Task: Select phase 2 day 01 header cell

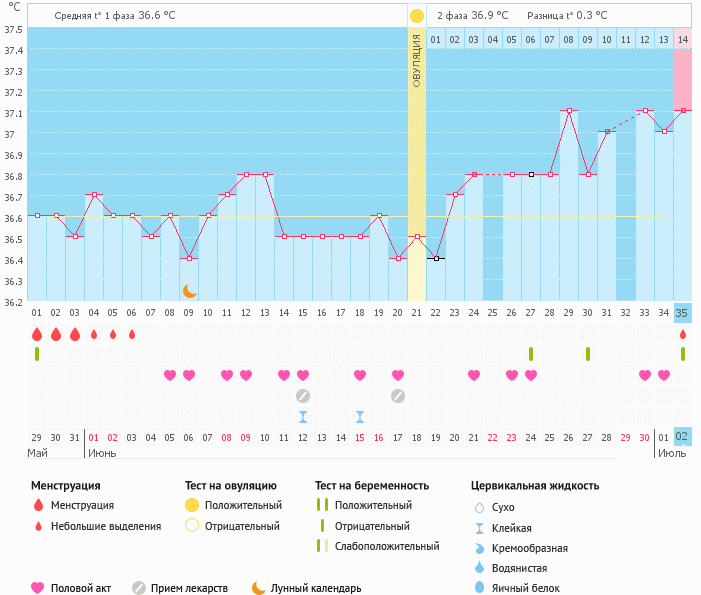Action: pos(436,39)
